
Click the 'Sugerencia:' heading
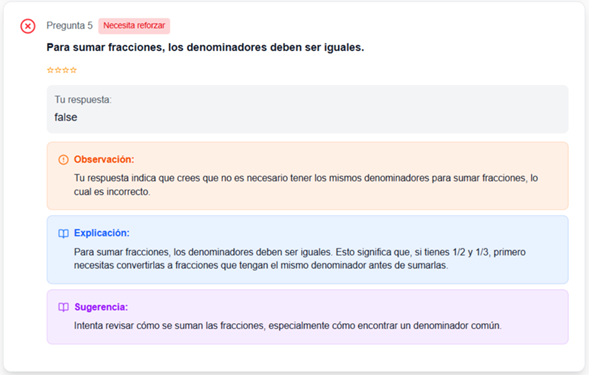[x=101, y=307]
